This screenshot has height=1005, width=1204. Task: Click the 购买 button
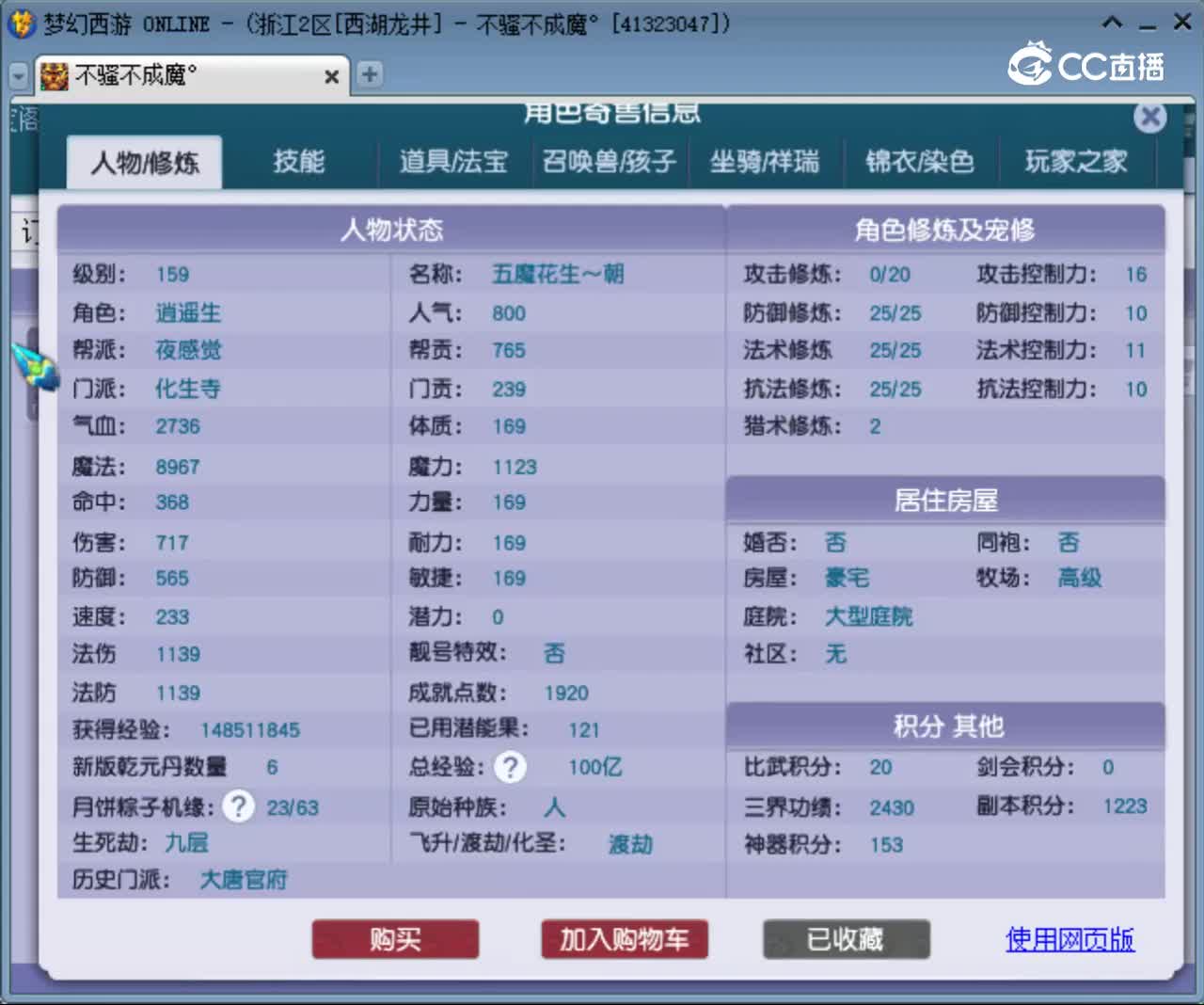pyautogui.click(x=395, y=939)
